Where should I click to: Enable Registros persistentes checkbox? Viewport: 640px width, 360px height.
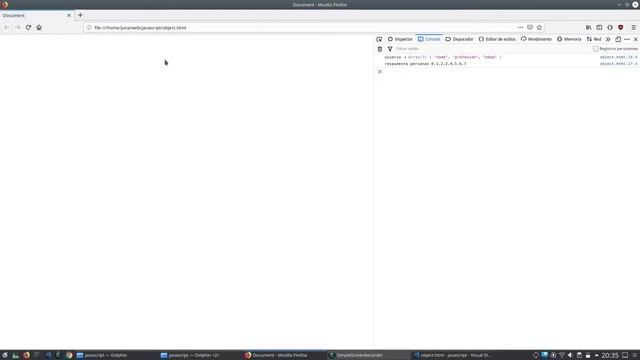pyautogui.click(x=596, y=49)
